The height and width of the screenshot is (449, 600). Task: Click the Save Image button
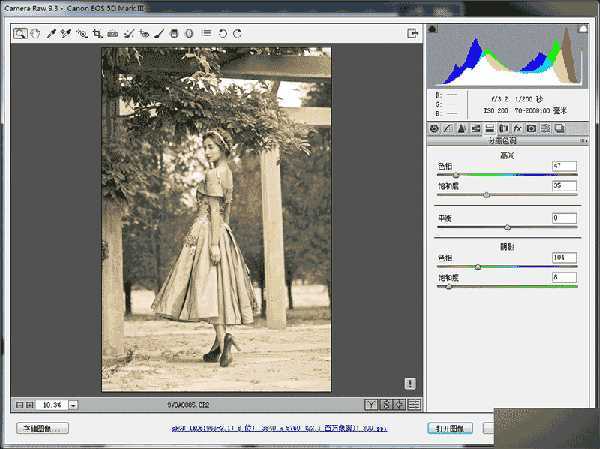tap(41, 428)
